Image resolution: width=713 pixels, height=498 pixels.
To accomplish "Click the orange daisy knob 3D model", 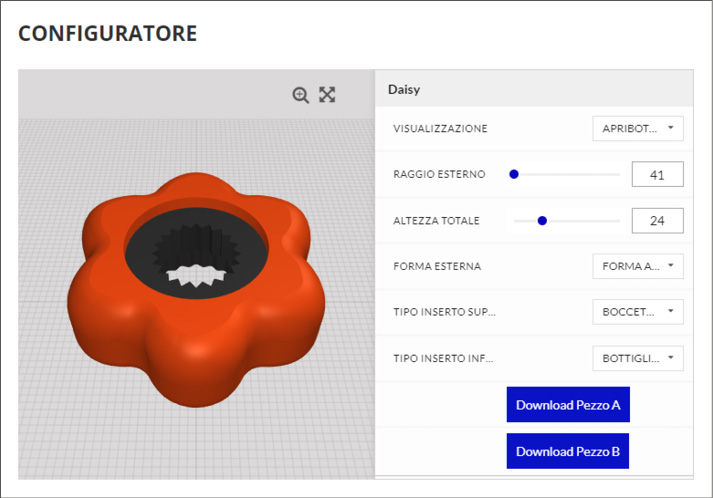I will tap(196, 291).
